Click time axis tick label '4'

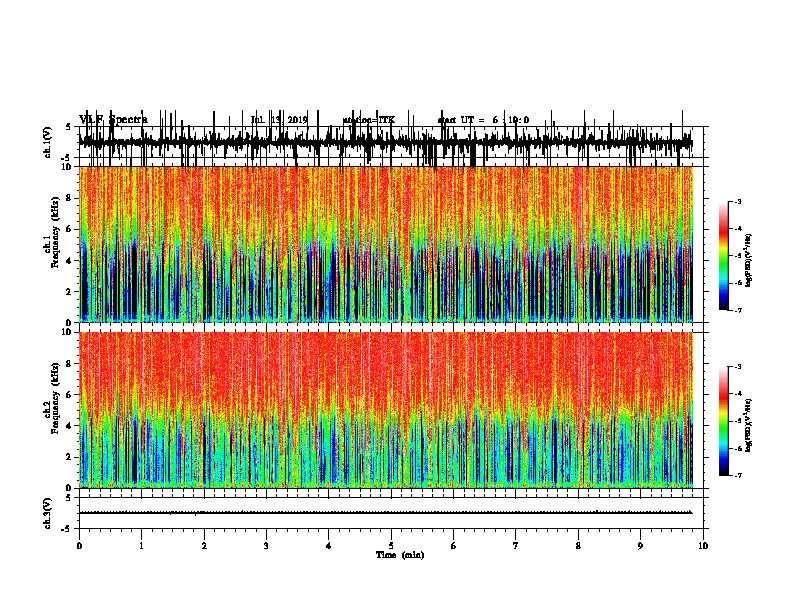coord(329,546)
